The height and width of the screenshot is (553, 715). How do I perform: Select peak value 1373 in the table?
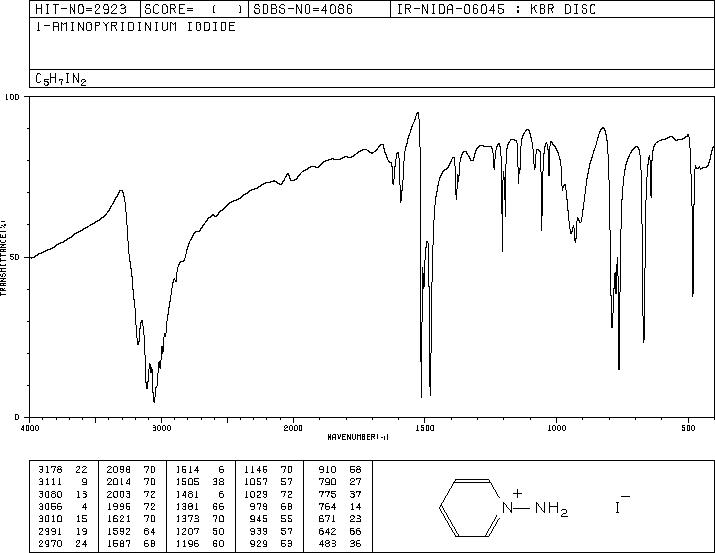point(187,519)
